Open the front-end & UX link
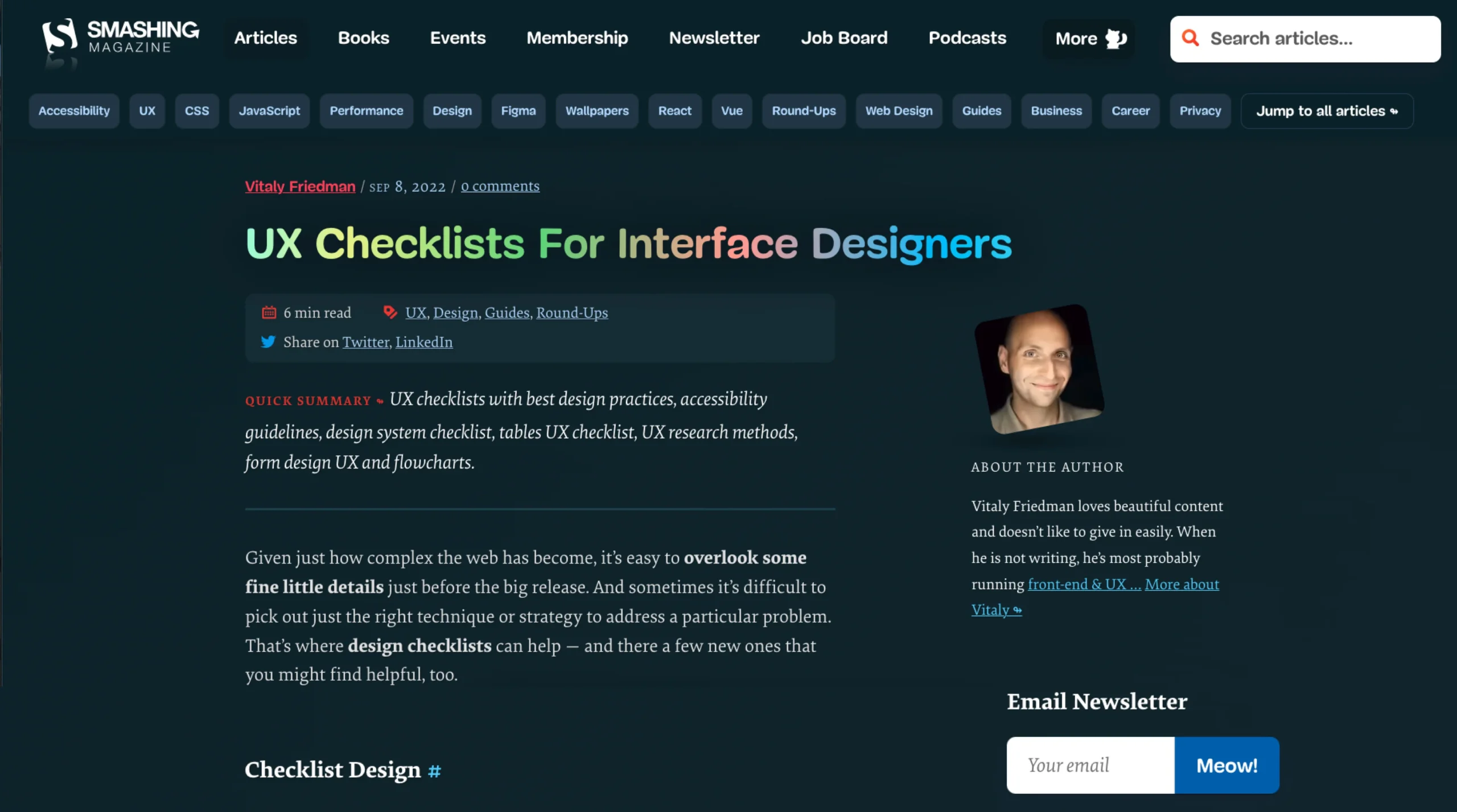 1084,584
